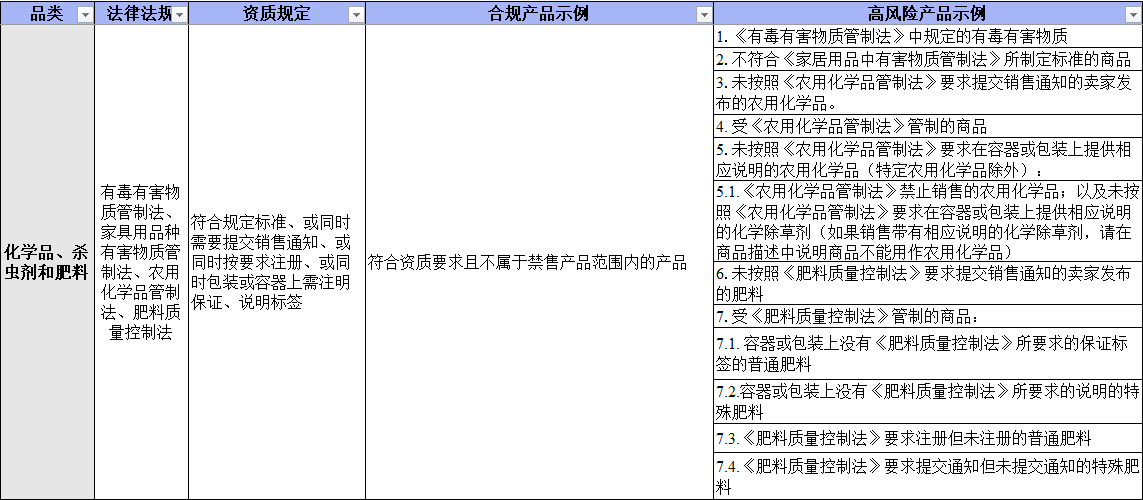
Task: Select cell 7. 受《肥料质量控制法》管制的商品
Action: (x=928, y=317)
